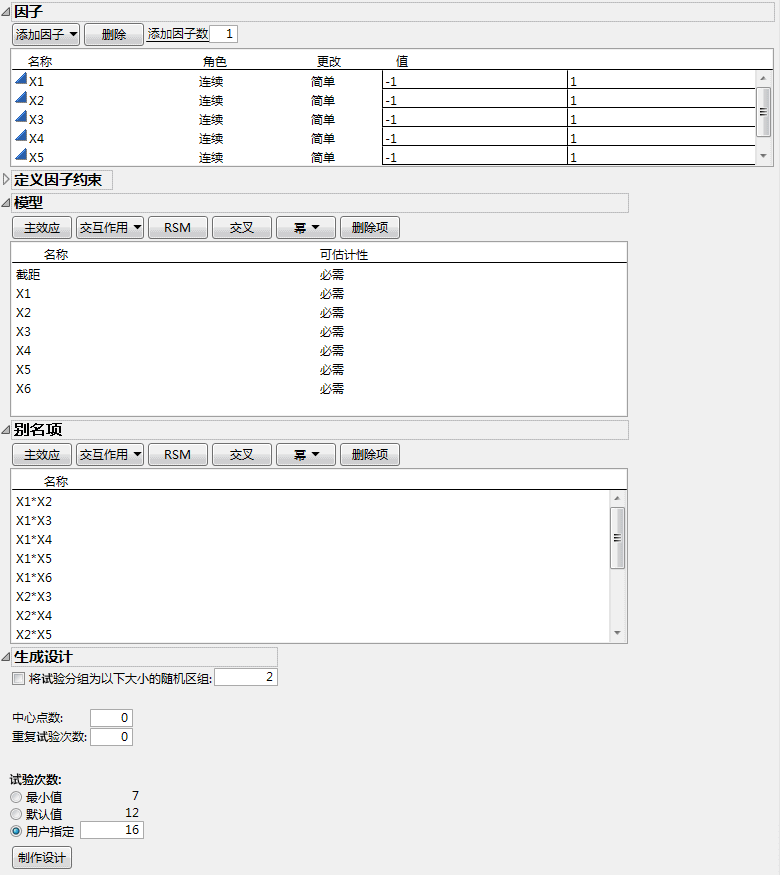Select X6 row in model list
780x875 pixels.
click(319, 388)
